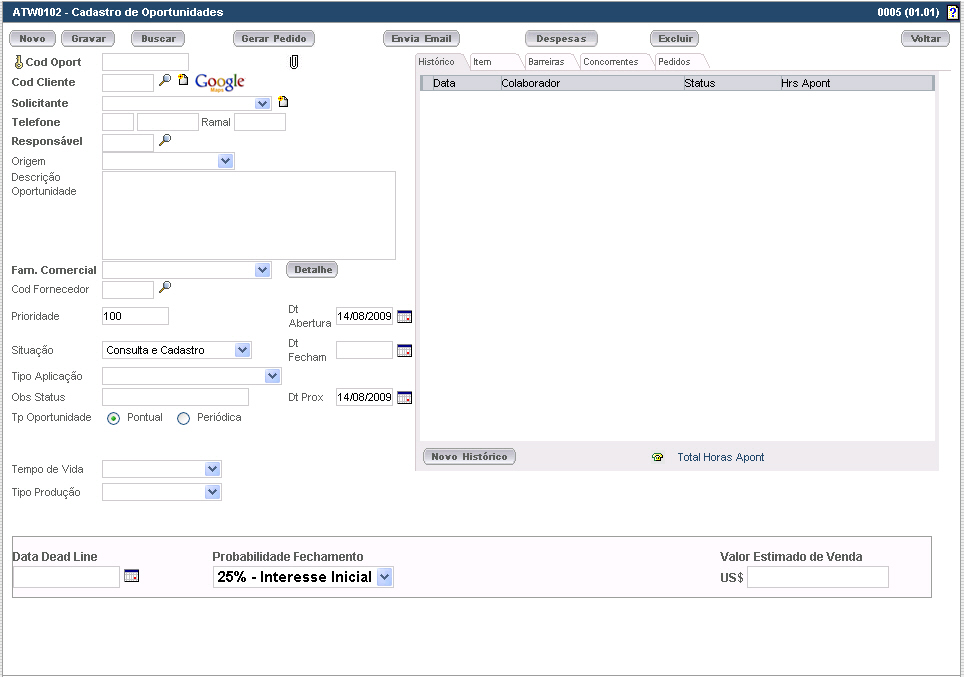Viewport: 964px width, 677px height.
Task: Open supplier lookup next to Cod Fornecedor
Action: click(x=165, y=287)
